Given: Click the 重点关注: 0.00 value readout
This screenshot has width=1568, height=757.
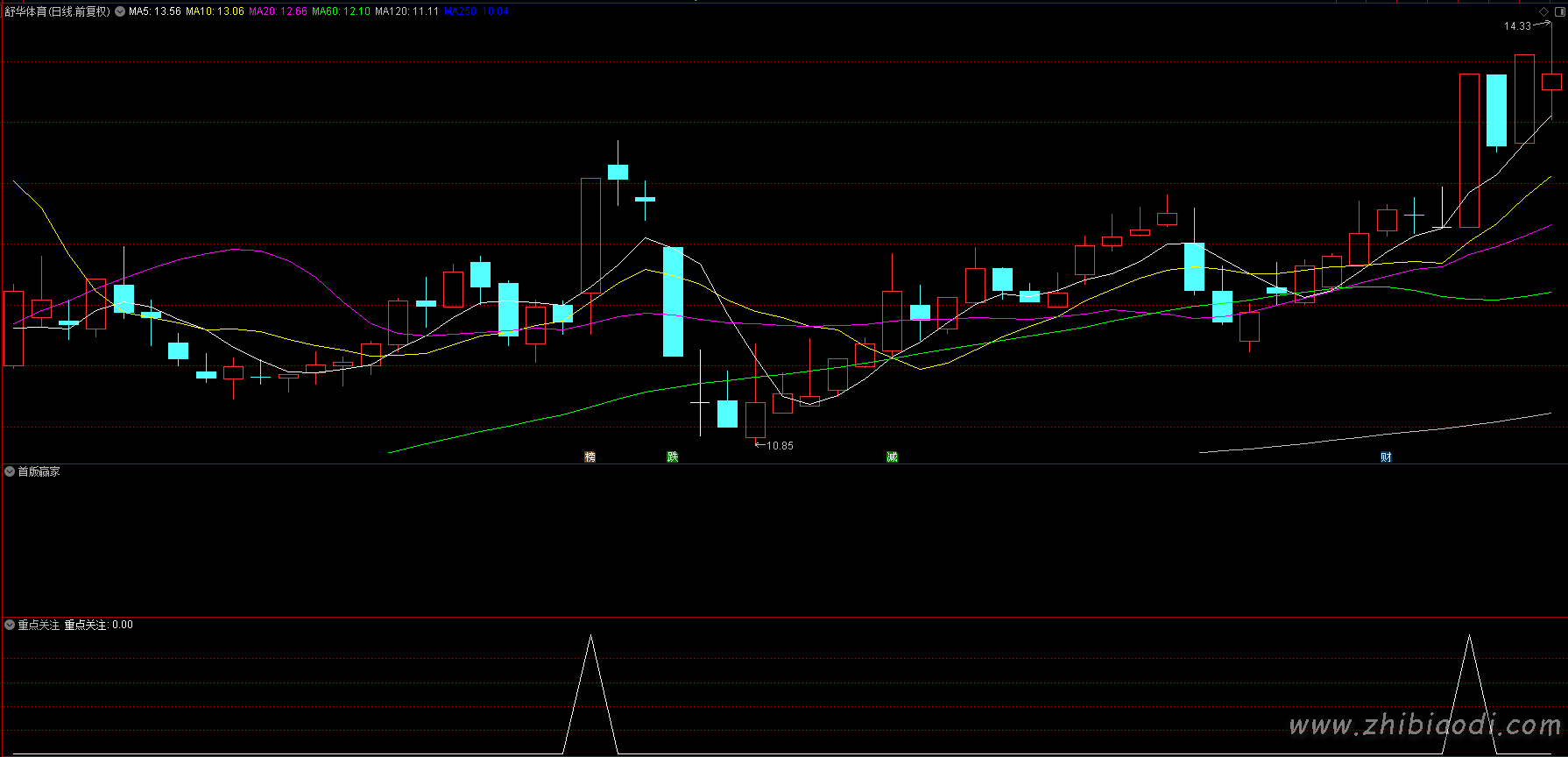Looking at the screenshot, I should (x=99, y=625).
